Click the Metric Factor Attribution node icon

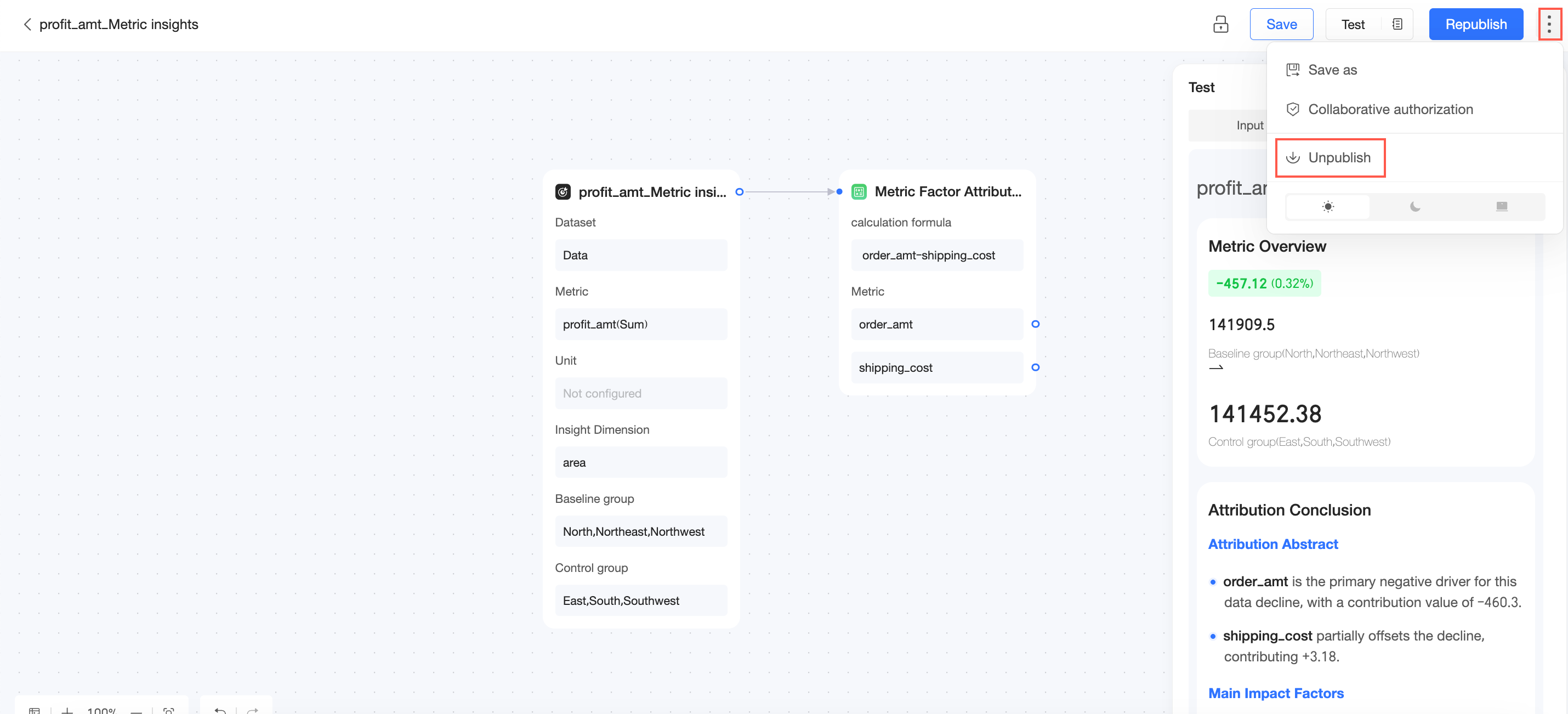[858, 192]
